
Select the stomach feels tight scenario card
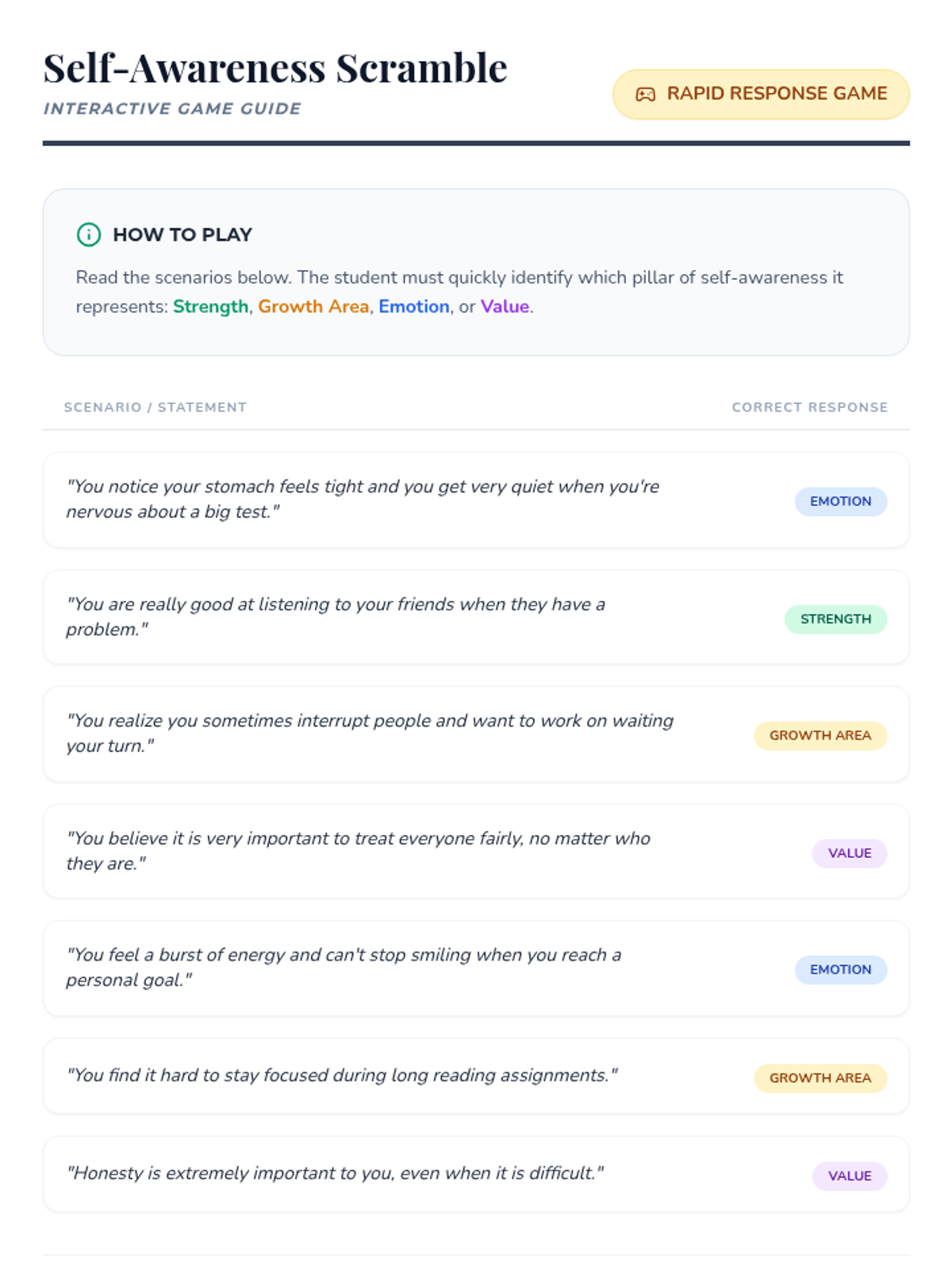tap(397, 500)
